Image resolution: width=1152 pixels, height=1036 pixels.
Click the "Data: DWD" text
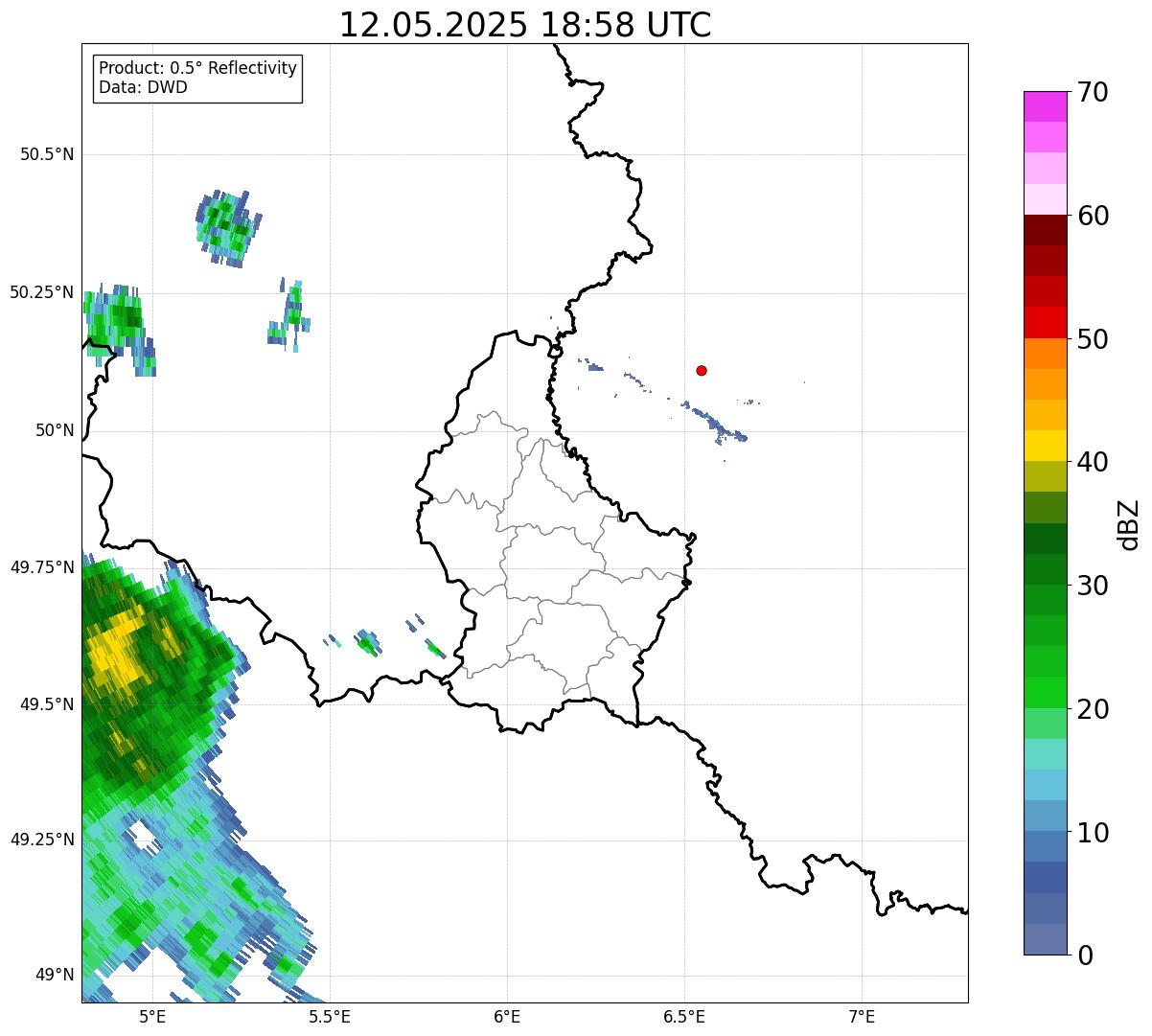(143, 88)
